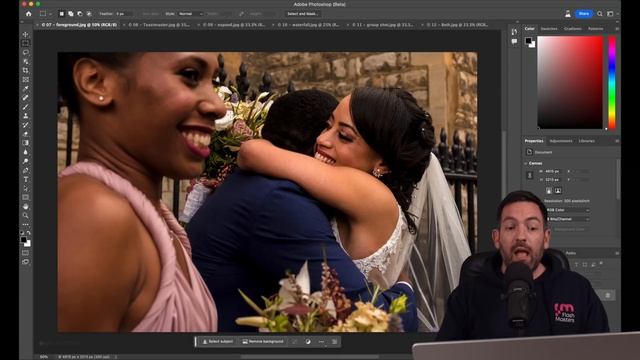This screenshot has width=640, height=360.
Task: Select the Path Selection tool
Action: [26, 188]
